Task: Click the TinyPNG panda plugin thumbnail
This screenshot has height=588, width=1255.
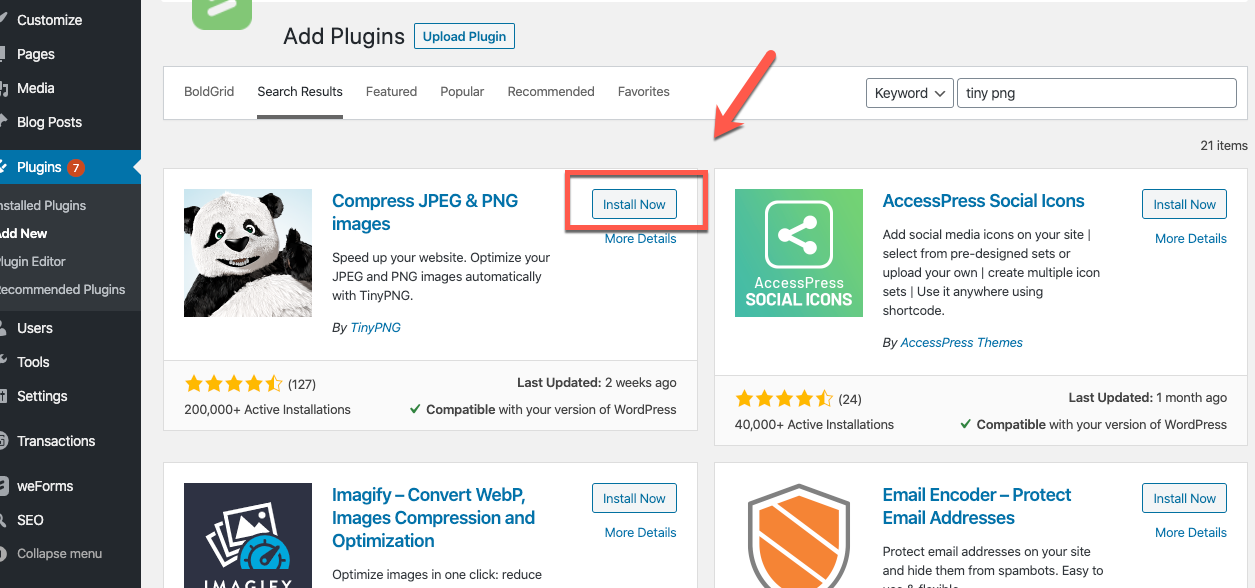Action: click(x=248, y=253)
